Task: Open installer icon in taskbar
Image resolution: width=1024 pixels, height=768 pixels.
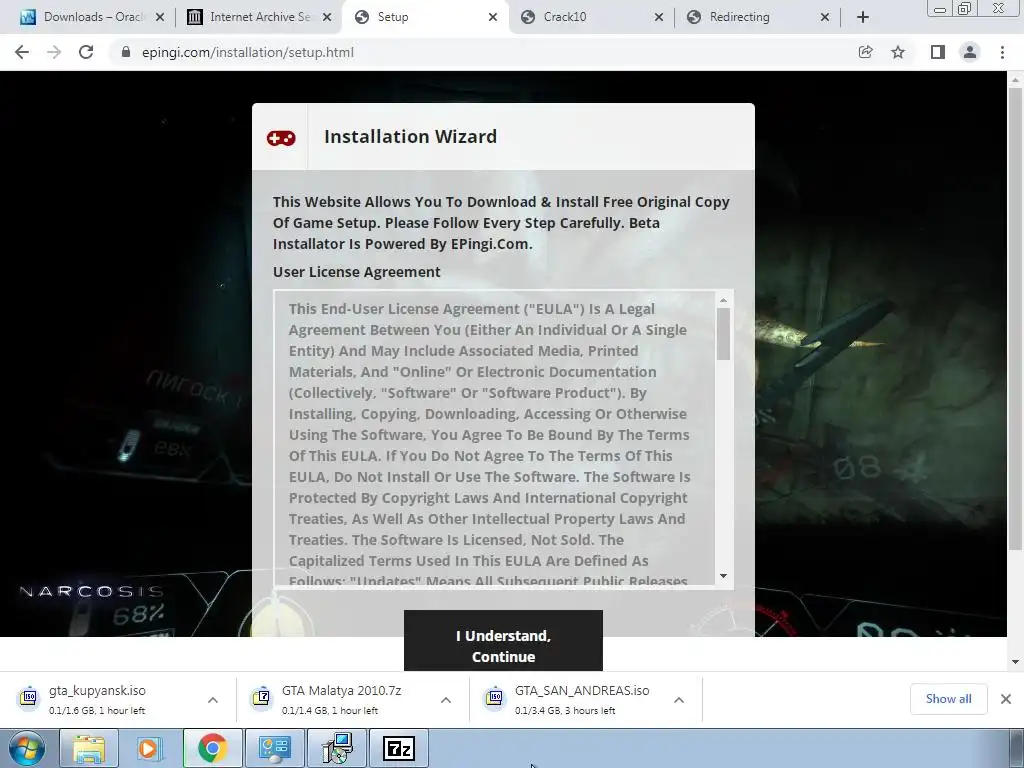Action: click(337, 748)
